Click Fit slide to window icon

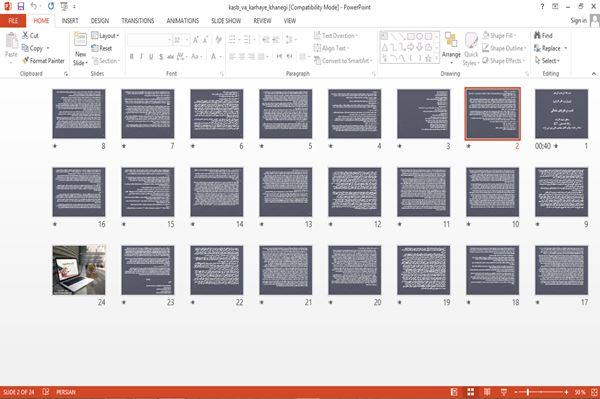(594, 392)
